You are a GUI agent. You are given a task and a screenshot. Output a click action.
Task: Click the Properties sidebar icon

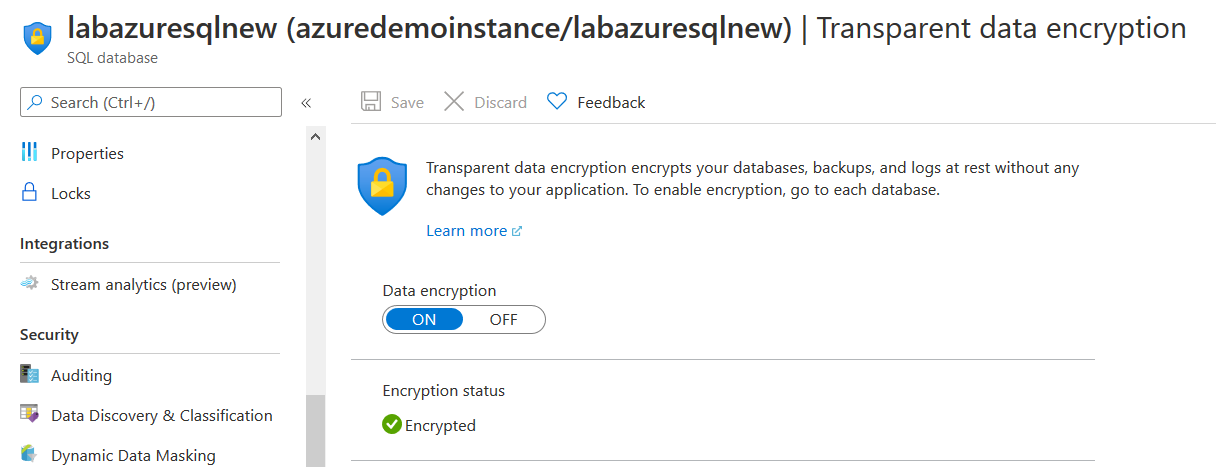[x=29, y=153]
